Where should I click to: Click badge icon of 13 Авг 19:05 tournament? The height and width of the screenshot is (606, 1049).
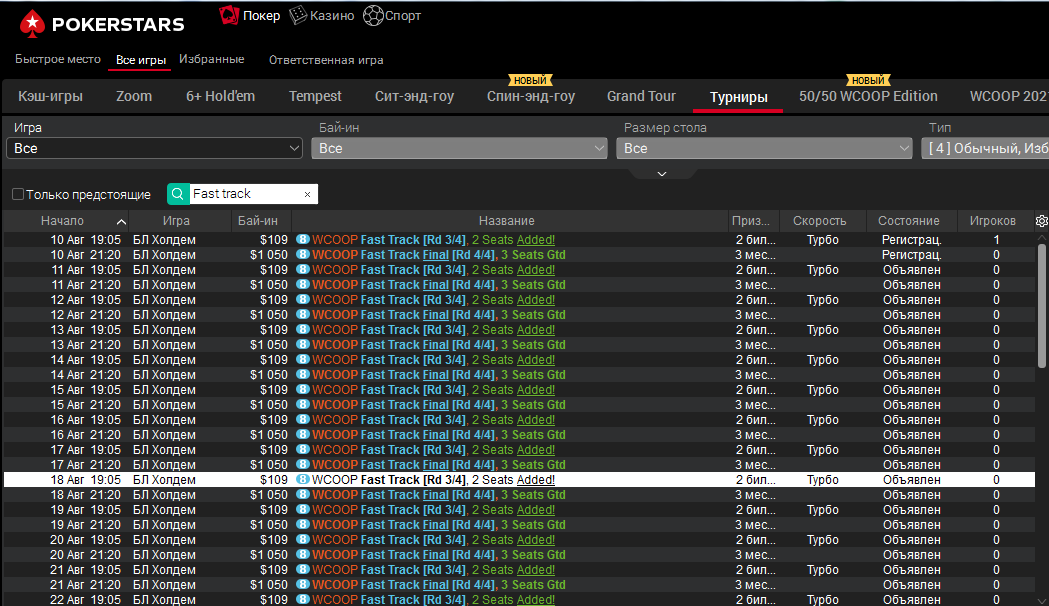coord(302,330)
